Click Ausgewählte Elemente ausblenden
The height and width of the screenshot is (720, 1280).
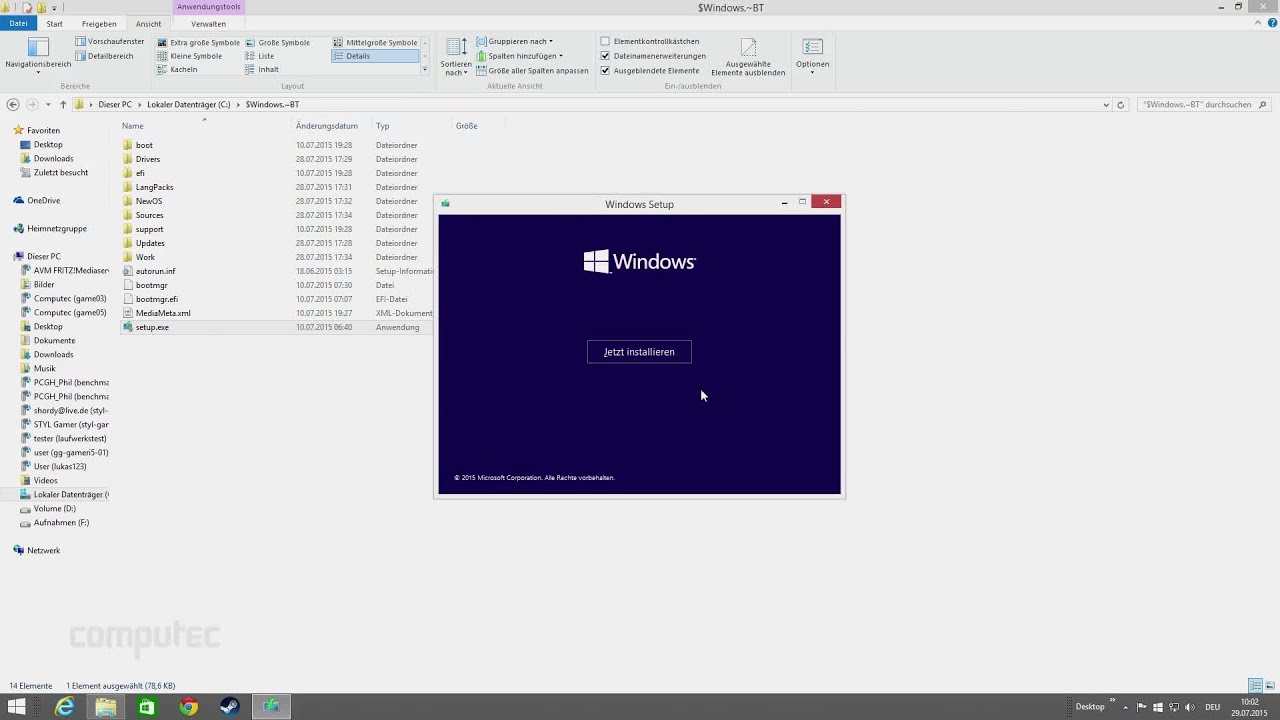[748, 57]
